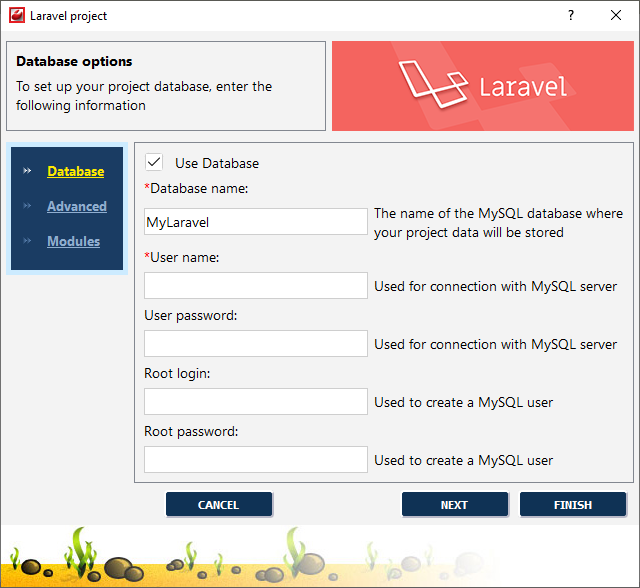This screenshot has height=588, width=640.
Task: Open the Database section in the sidebar
Action: (x=76, y=171)
